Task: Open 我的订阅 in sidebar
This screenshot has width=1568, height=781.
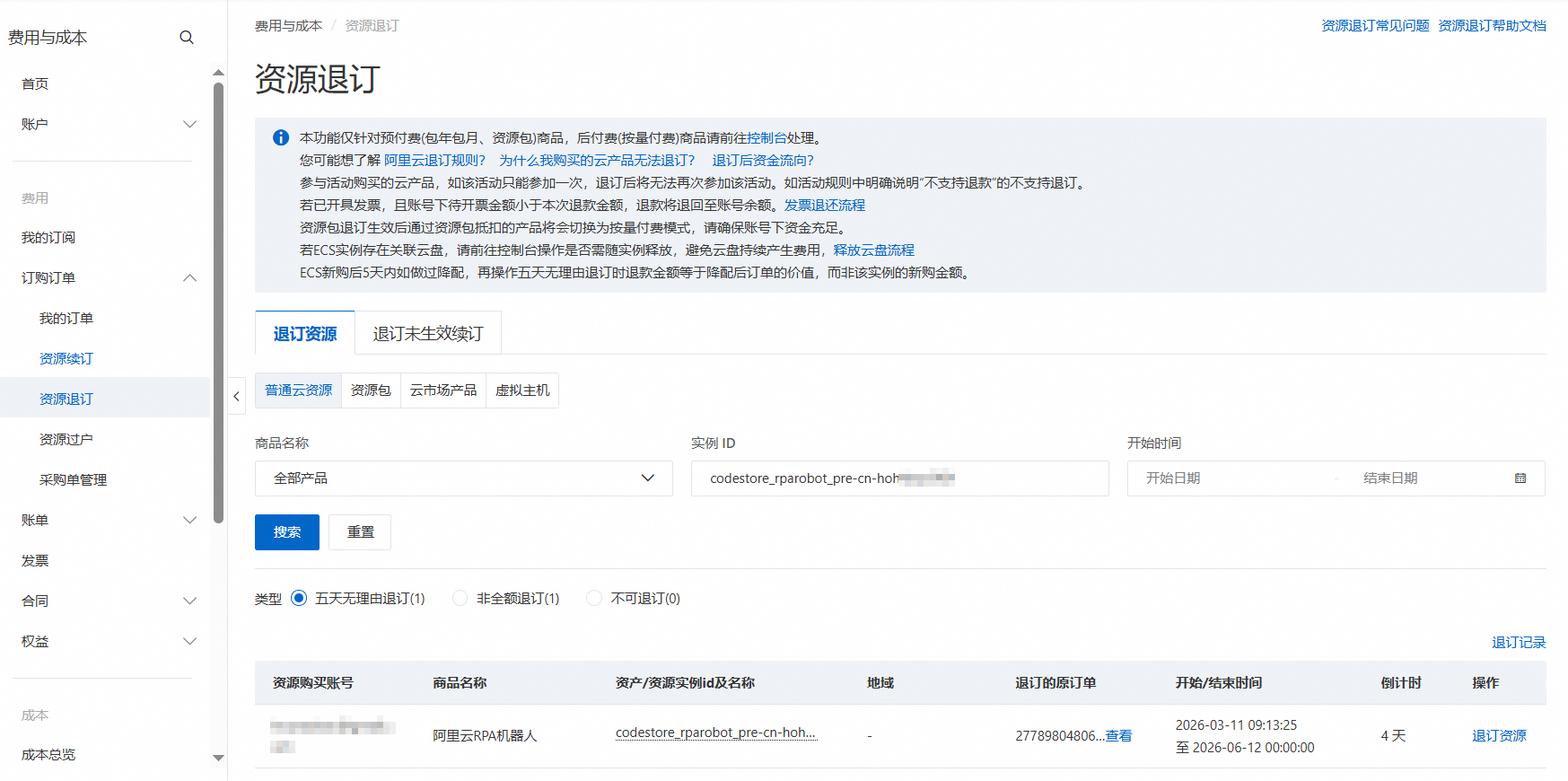Action: 48,237
